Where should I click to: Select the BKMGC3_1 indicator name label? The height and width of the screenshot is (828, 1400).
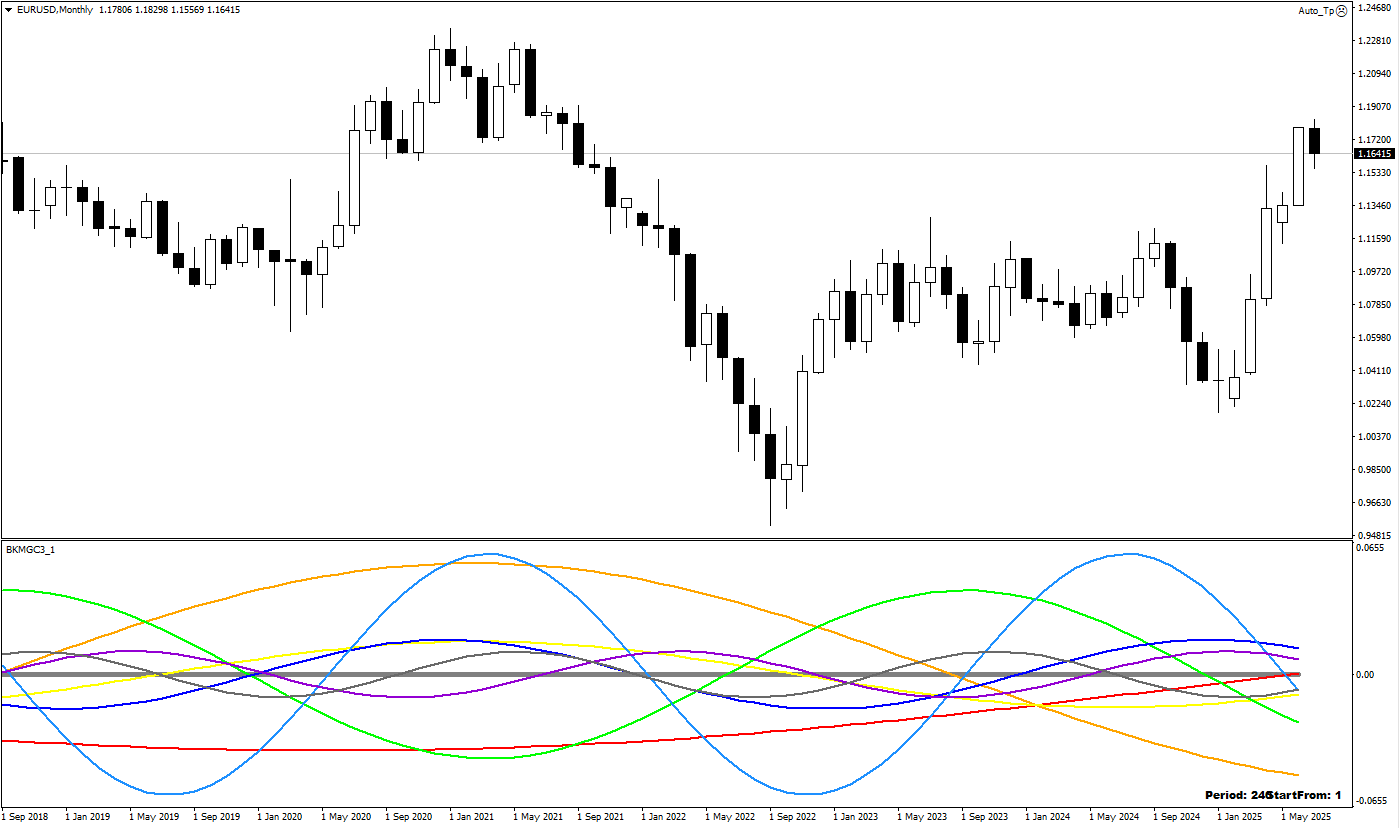click(x=30, y=550)
